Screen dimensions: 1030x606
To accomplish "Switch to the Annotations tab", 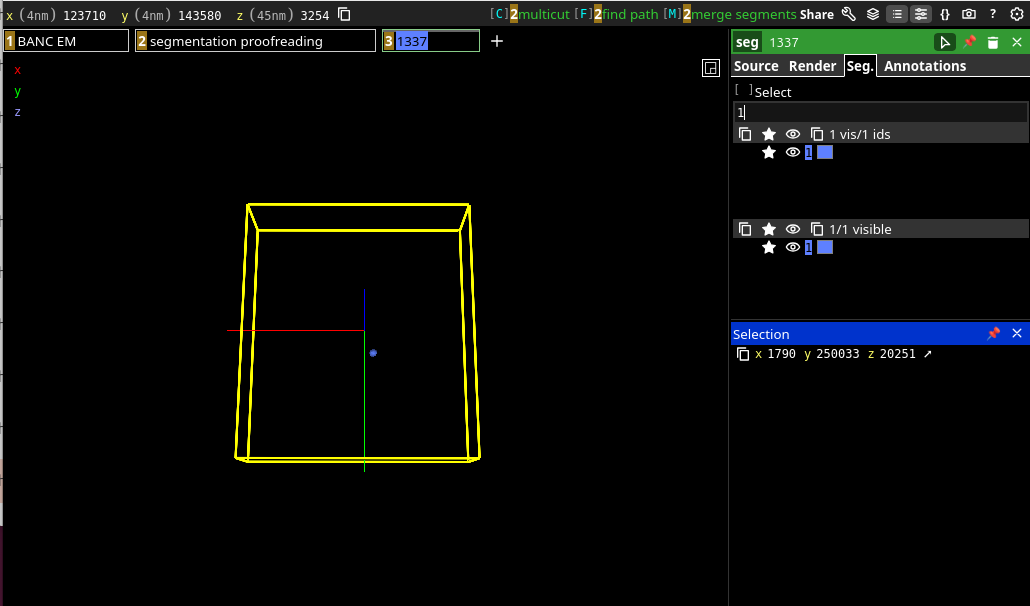I will (x=925, y=66).
